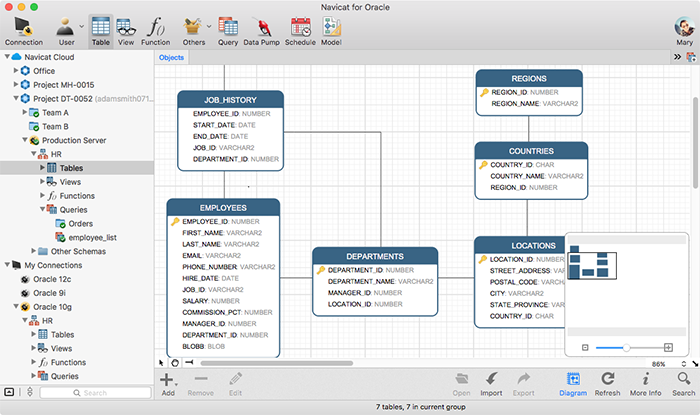700x415 pixels.
Task: Click the vertical scrollbar of diagram
Action: (x=696, y=143)
